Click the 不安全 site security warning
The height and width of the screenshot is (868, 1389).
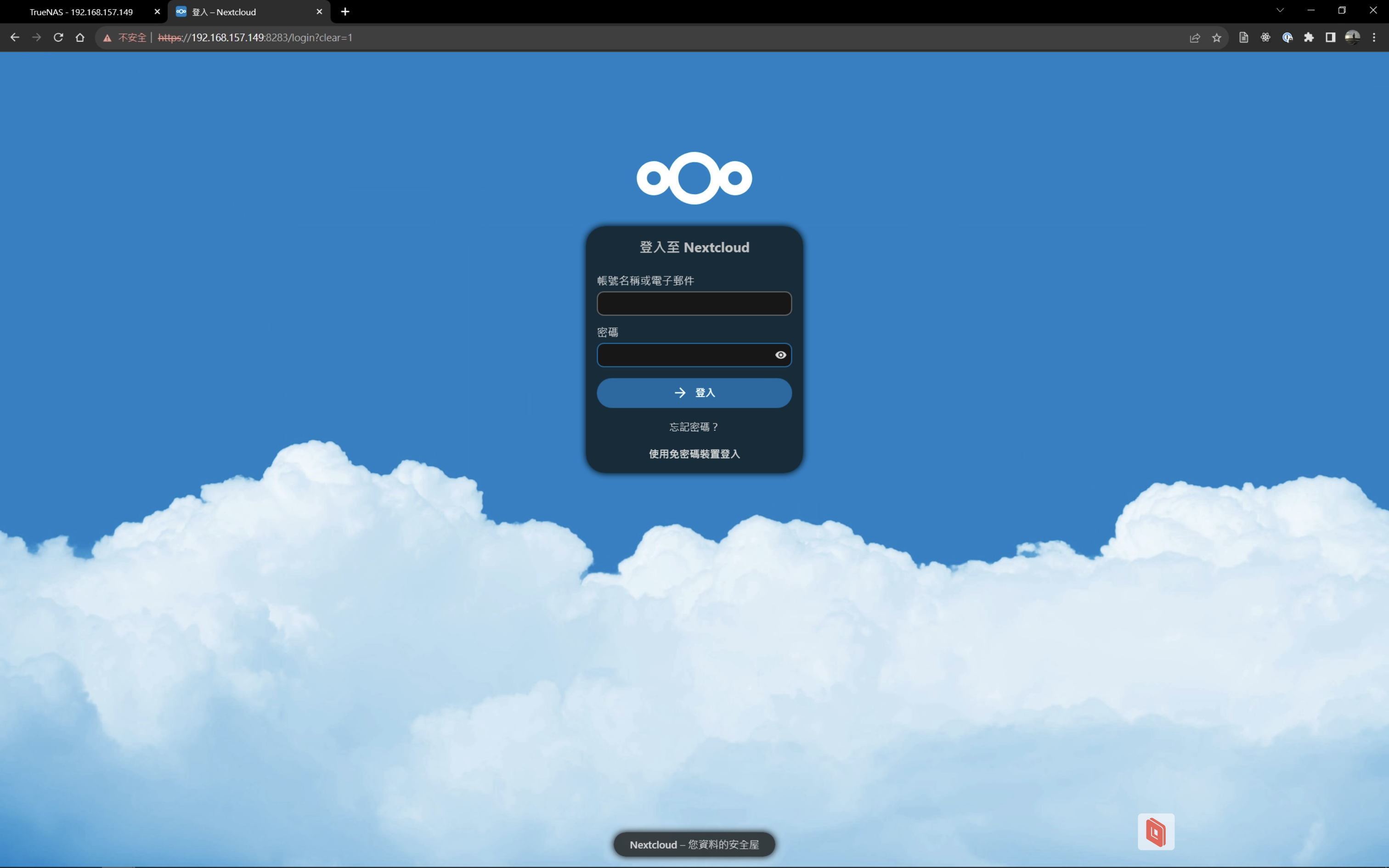(124, 37)
